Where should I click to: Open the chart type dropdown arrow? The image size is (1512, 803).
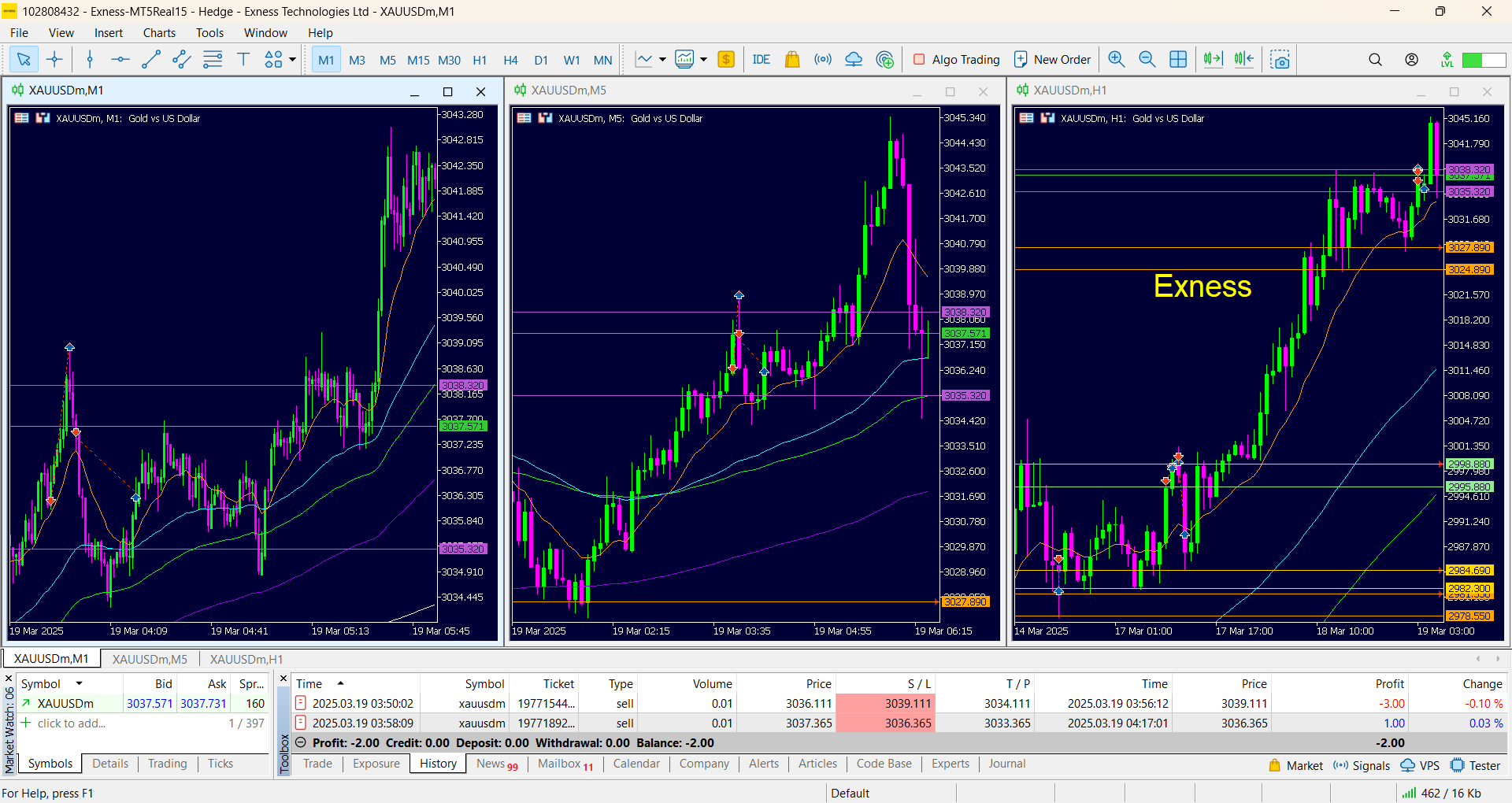point(662,59)
